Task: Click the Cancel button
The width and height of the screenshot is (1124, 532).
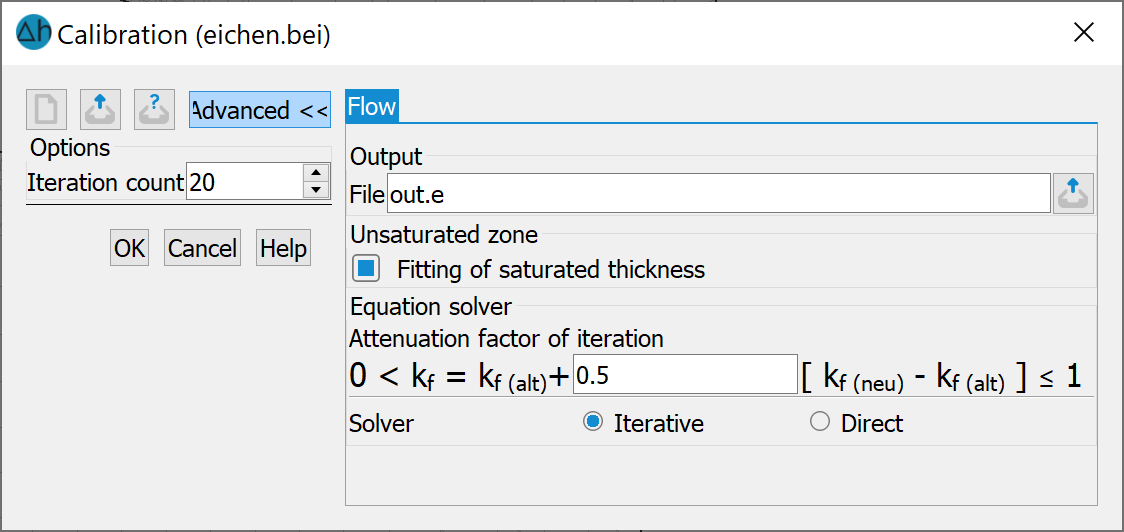Action: pyautogui.click(x=202, y=248)
